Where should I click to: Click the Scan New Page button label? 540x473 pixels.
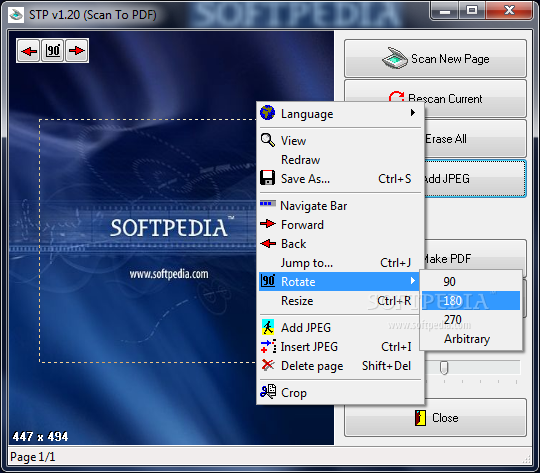click(x=450, y=59)
